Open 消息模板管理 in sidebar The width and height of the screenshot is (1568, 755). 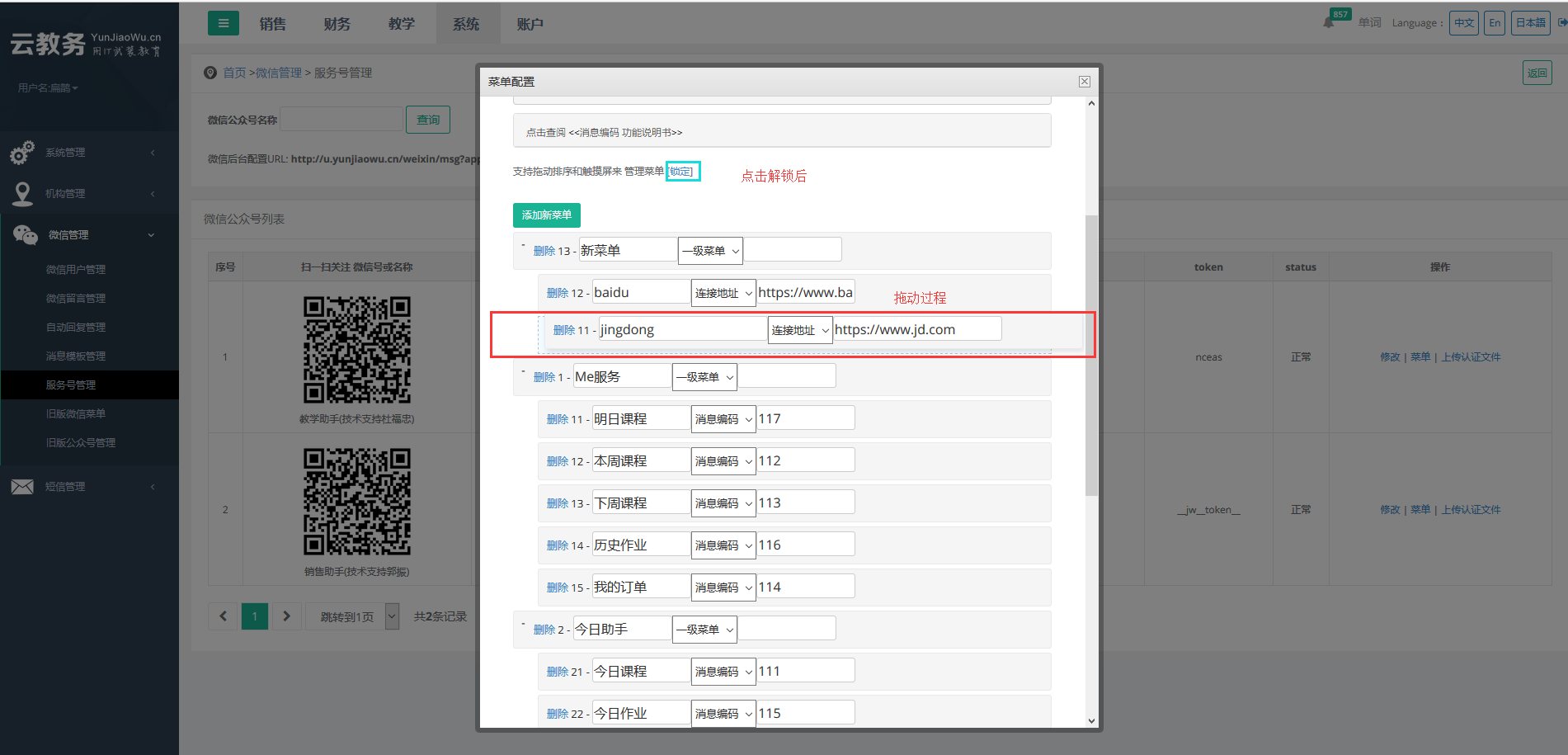pos(76,356)
